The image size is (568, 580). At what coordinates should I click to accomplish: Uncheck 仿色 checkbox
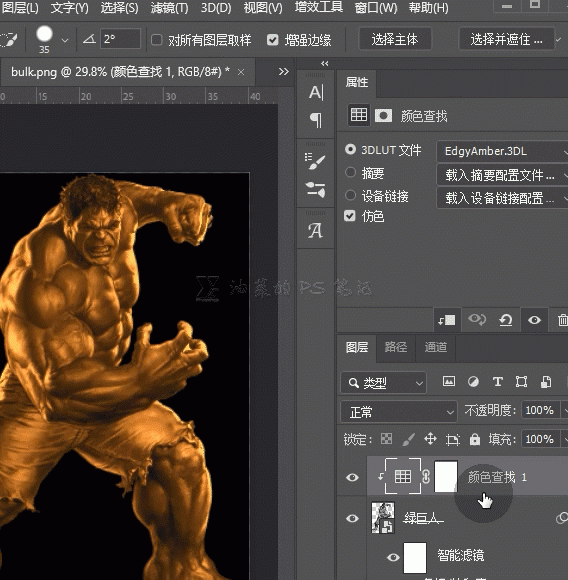coord(350,216)
